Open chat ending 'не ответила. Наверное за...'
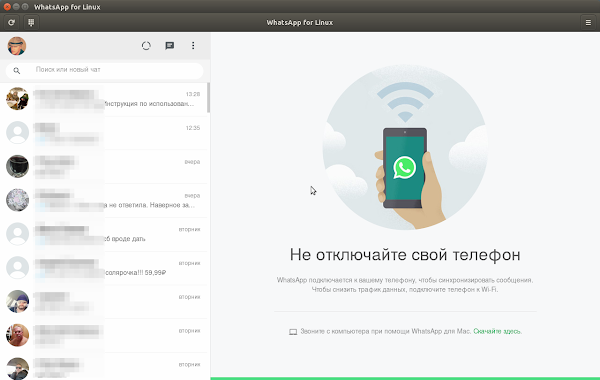This screenshot has height=380, width=600. [104, 201]
